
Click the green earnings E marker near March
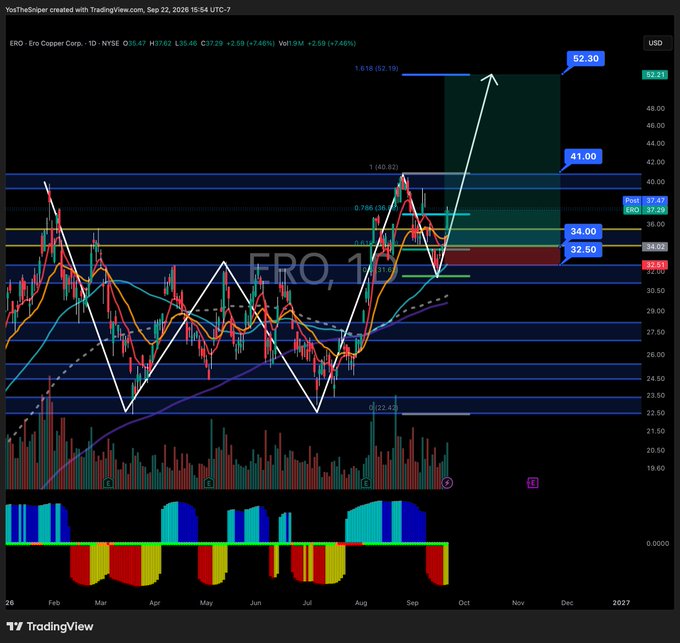click(108, 483)
